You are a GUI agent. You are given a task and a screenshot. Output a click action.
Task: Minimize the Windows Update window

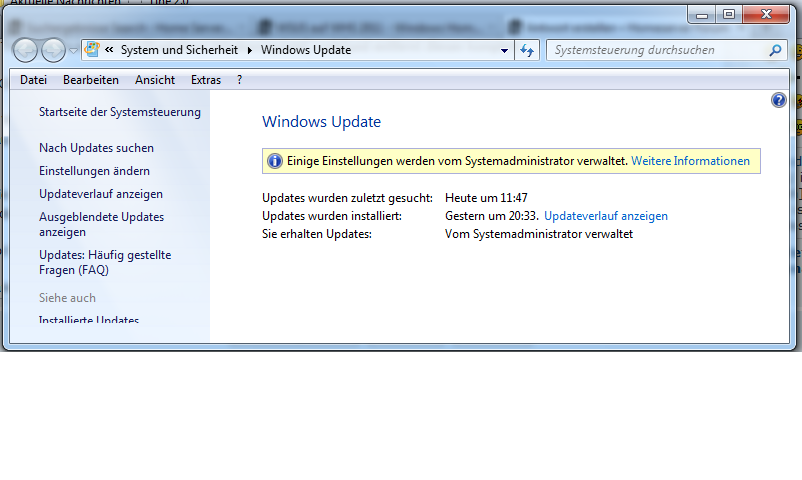pyautogui.click(x=702, y=15)
